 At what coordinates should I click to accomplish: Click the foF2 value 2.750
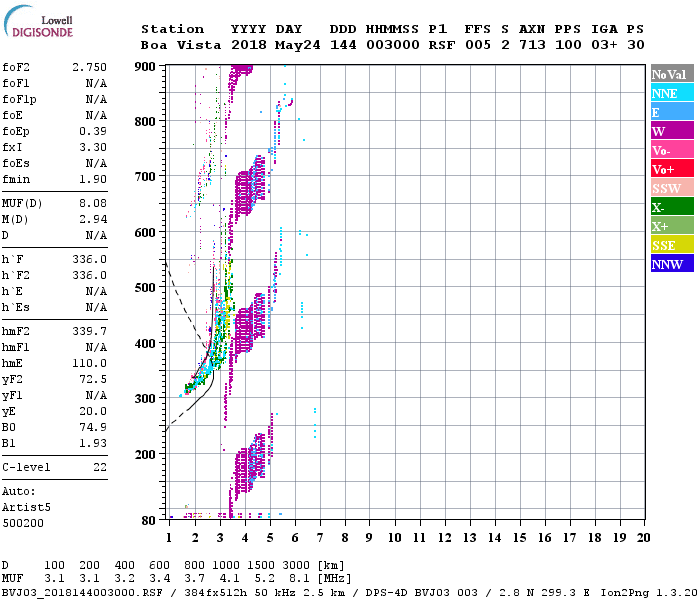point(90,67)
